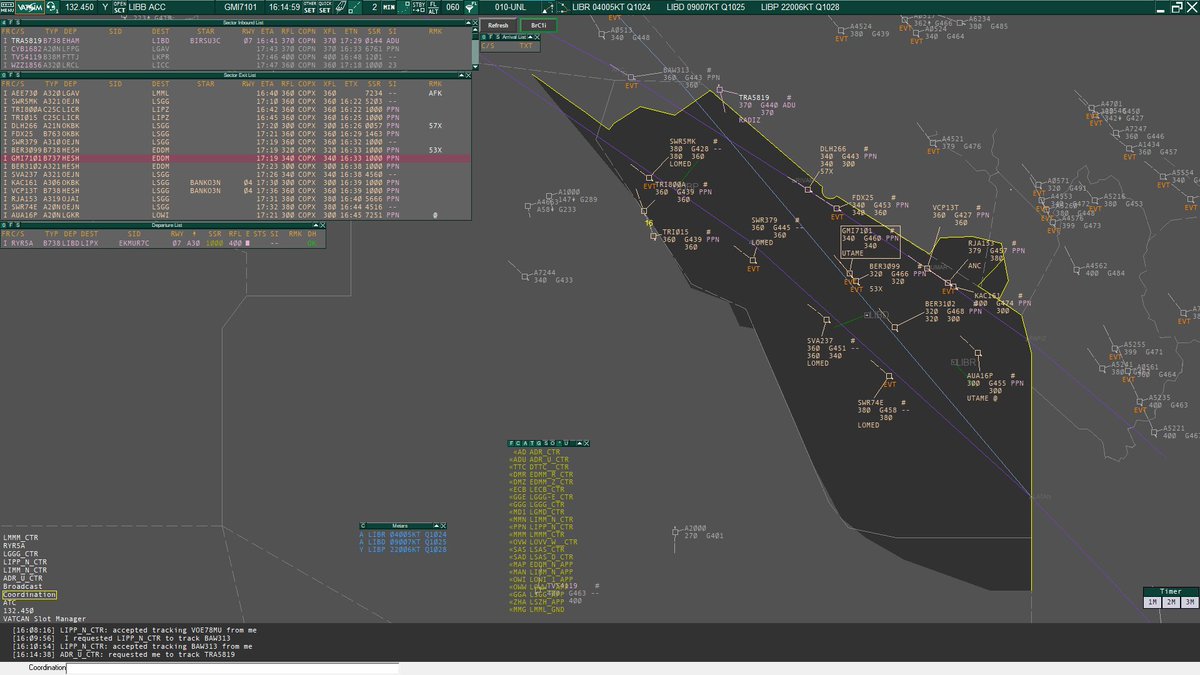Select the range and bearing measure tool
Viewport: 1200px width, 675px height.
(x=353, y=8)
